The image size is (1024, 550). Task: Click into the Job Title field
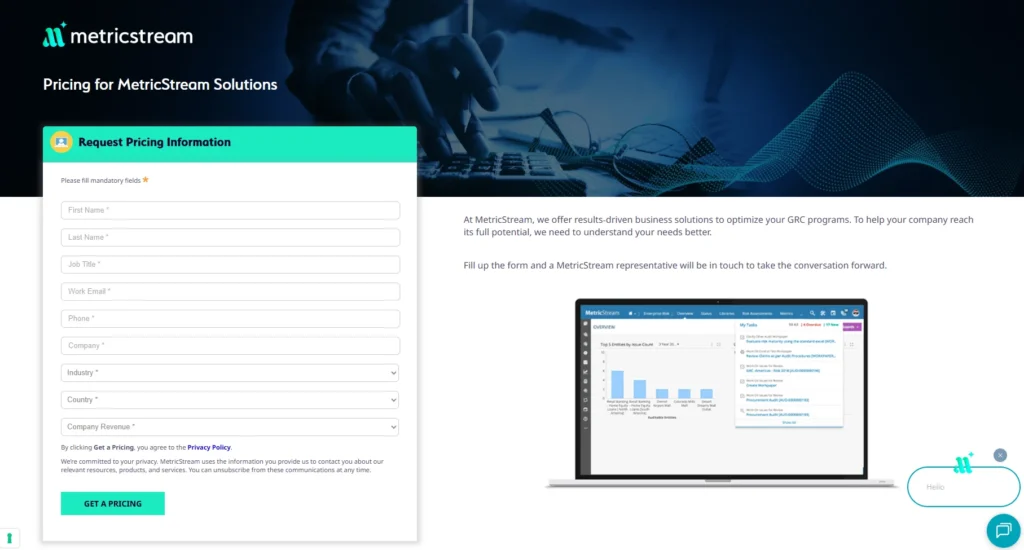pos(230,265)
